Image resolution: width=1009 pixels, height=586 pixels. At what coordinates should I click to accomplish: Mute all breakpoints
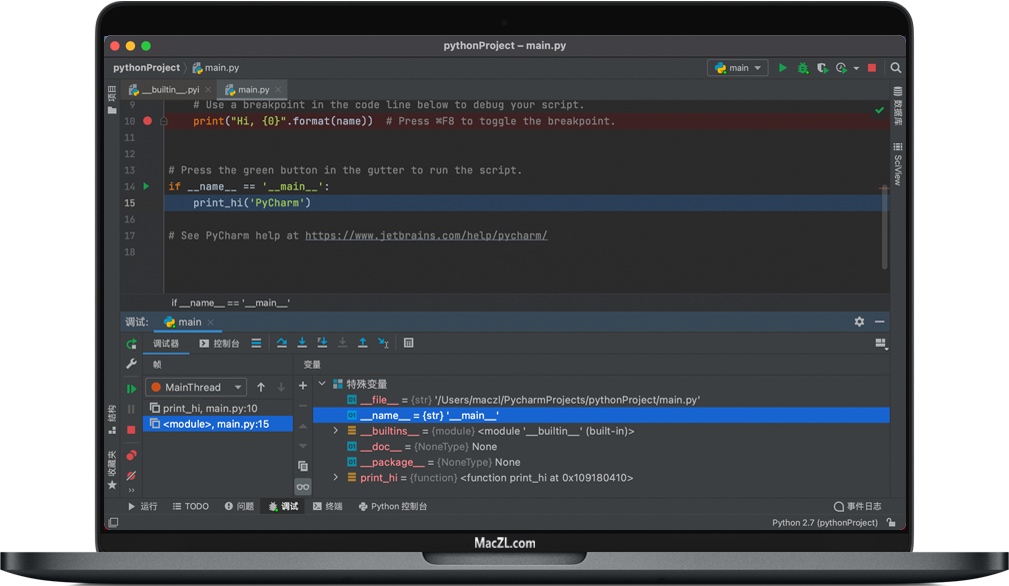(x=130, y=476)
